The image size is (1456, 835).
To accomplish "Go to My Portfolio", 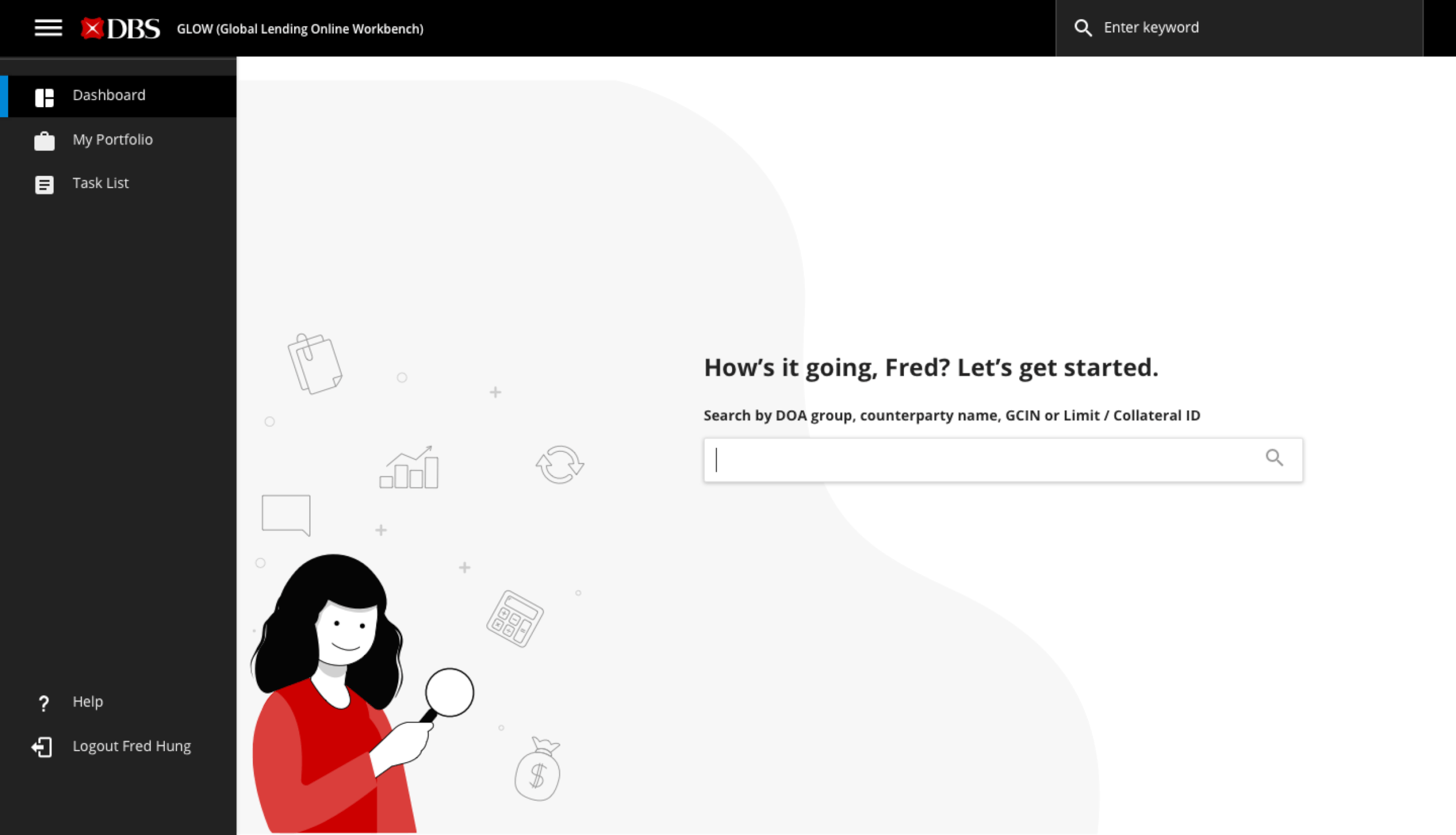I will click(x=112, y=140).
